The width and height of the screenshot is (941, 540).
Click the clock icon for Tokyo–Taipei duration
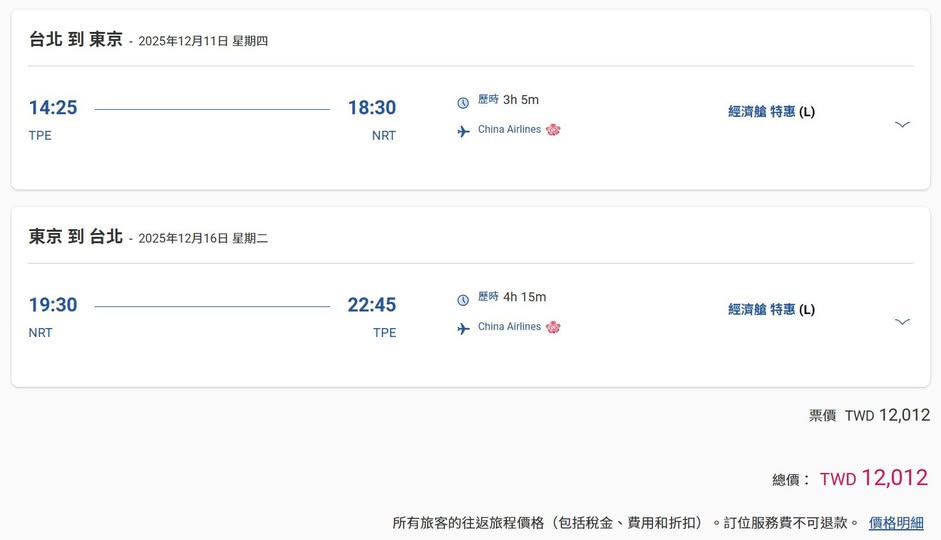463,300
